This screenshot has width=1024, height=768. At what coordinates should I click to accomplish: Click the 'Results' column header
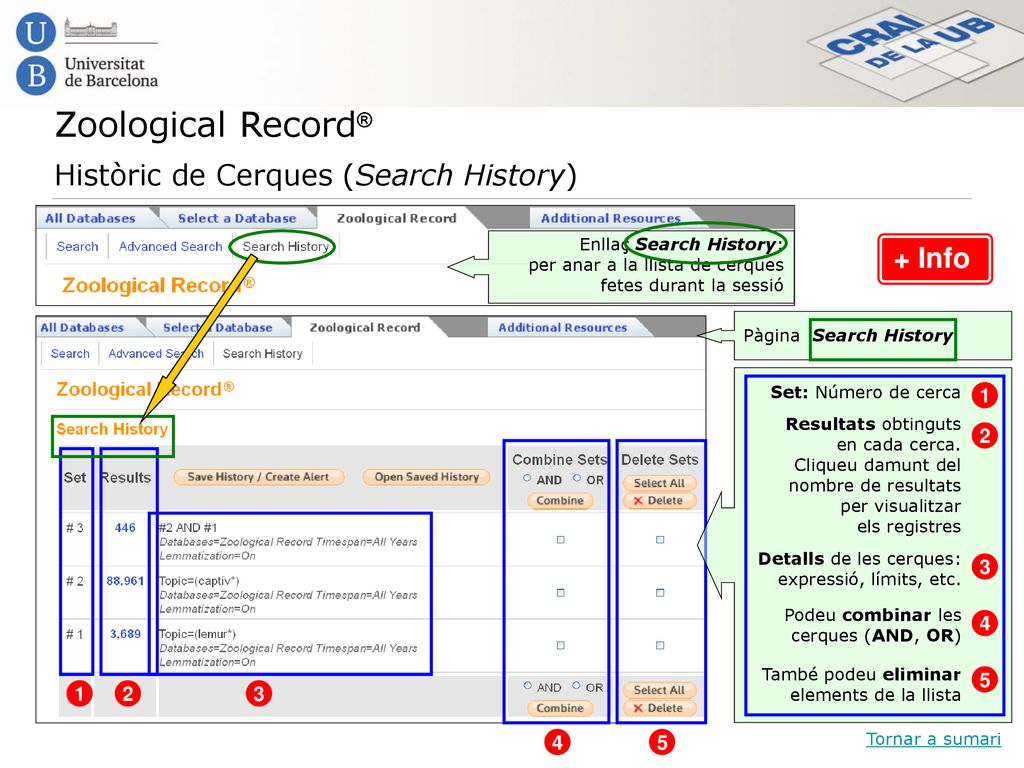pyautogui.click(x=126, y=477)
